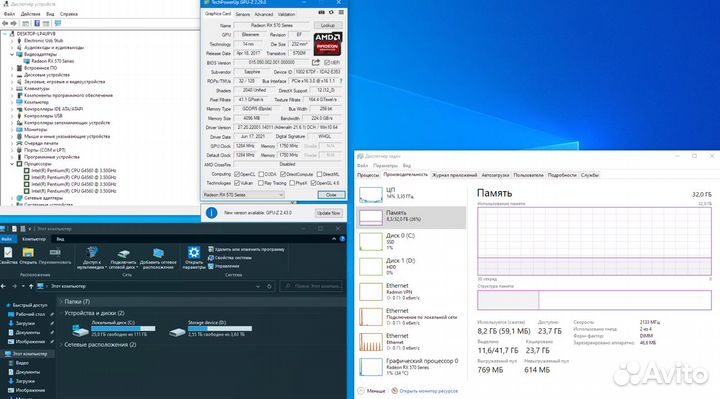Click Close button in GPU-Z
The height and width of the screenshot is (399, 720).
(331, 195)
